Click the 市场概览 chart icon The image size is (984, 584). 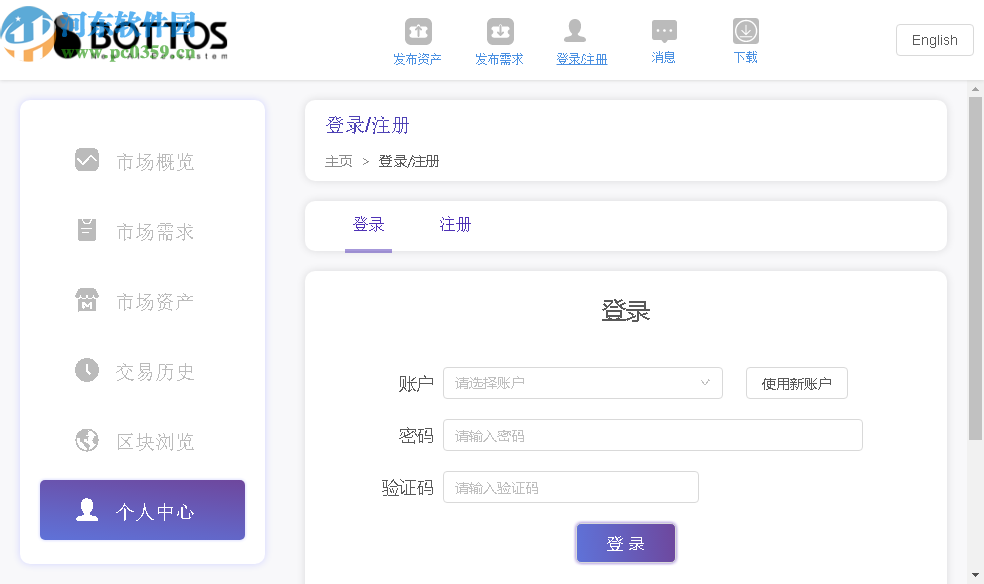[x=86, y=159]
